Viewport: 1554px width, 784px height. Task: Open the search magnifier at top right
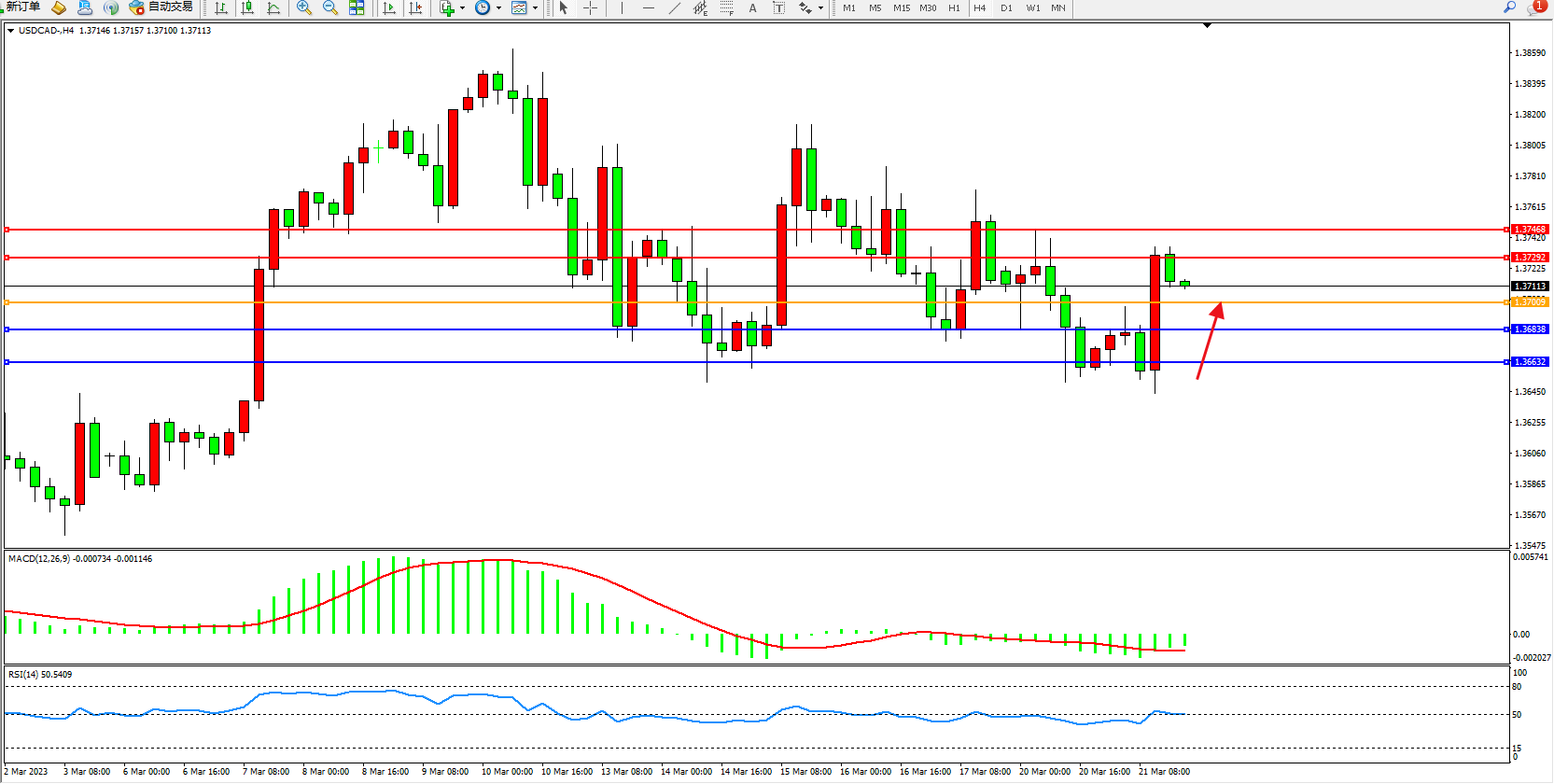pyautogui.click(x=1509, y=7)
